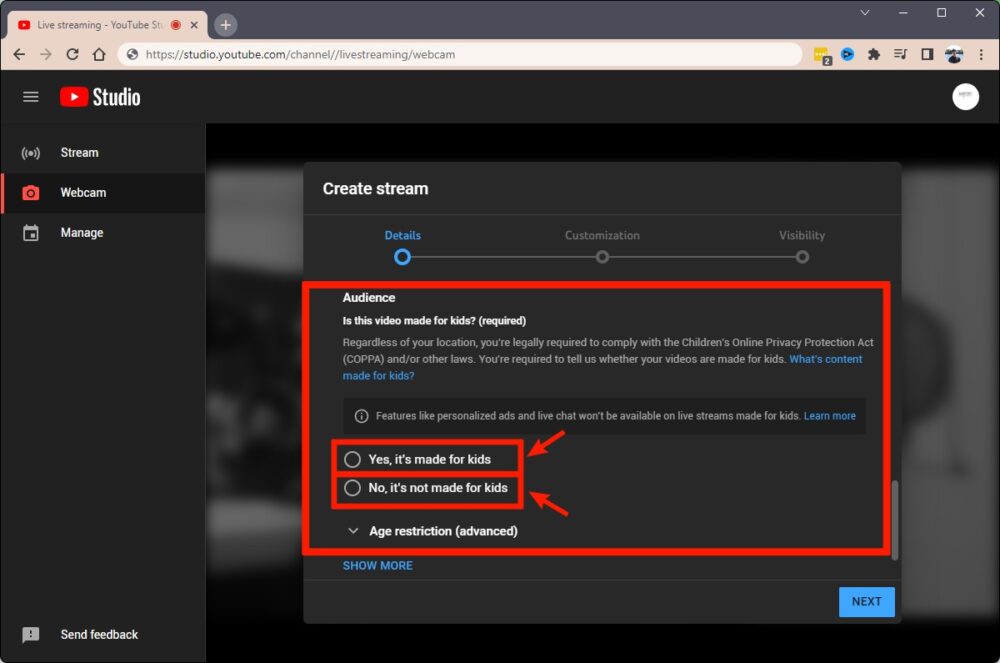
Task: Go to the Visibility step
Action: (802, 256)
